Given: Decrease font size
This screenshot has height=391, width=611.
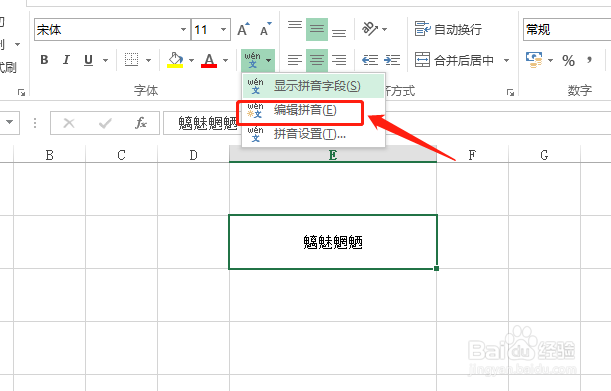Looking at the screenshot, I should pyautogui.click(x=265, y=29).
